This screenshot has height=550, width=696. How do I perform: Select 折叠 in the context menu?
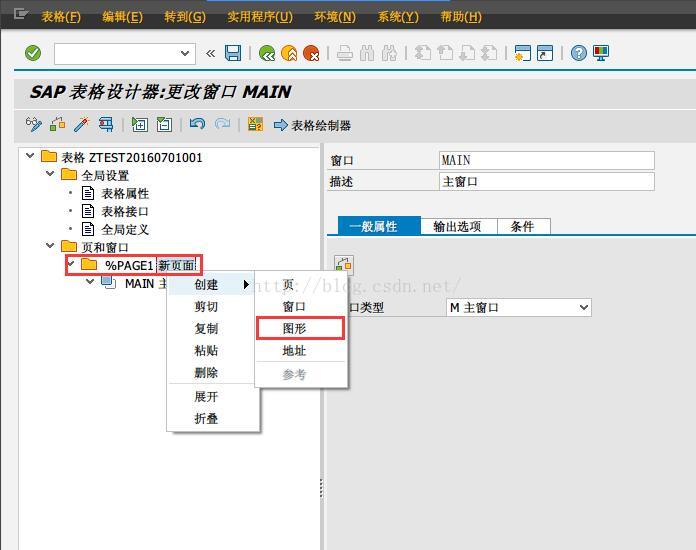click(213, 418)
